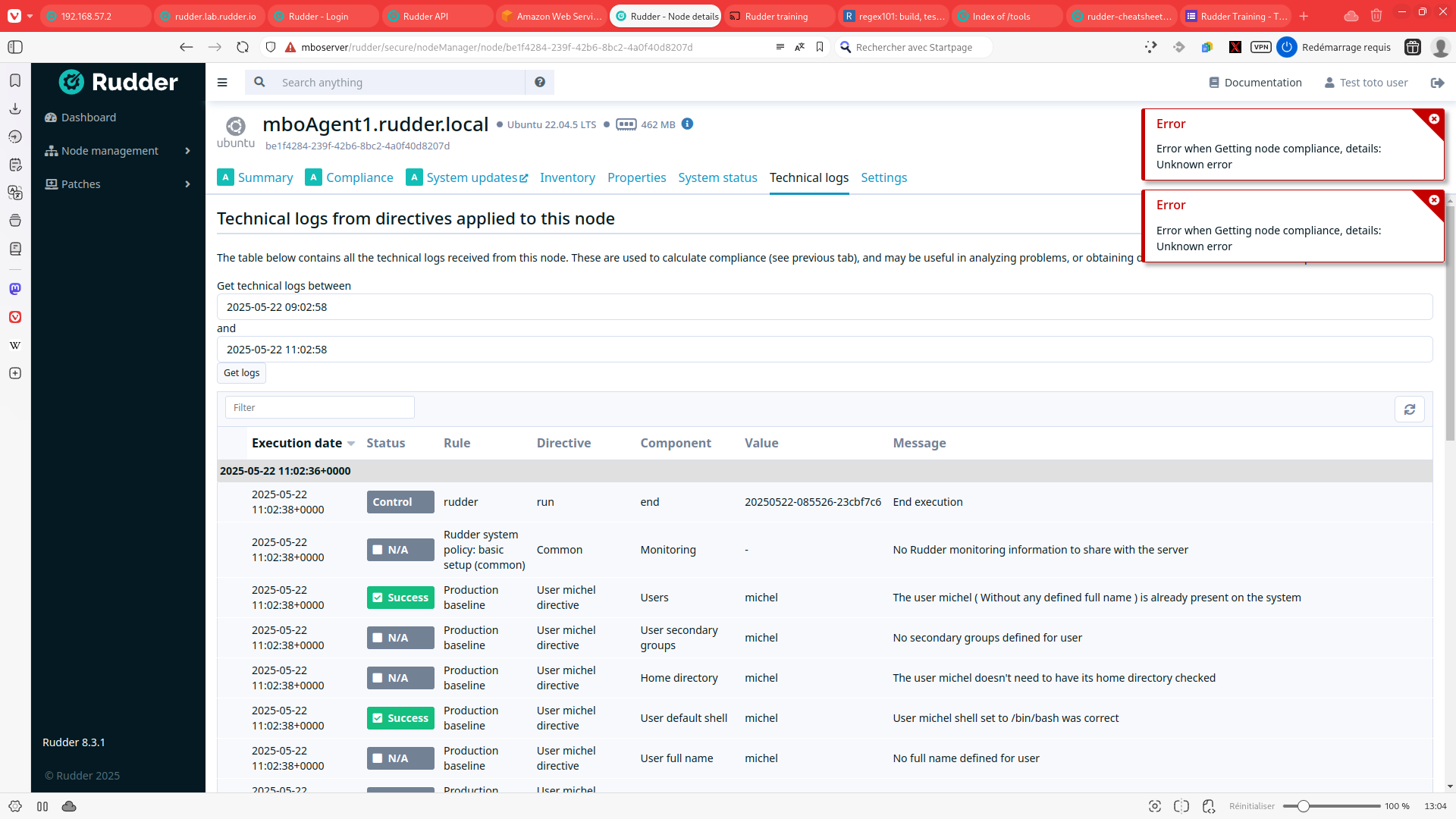Open System updates external link tab
1456x819 pixels.
(467, 177)
